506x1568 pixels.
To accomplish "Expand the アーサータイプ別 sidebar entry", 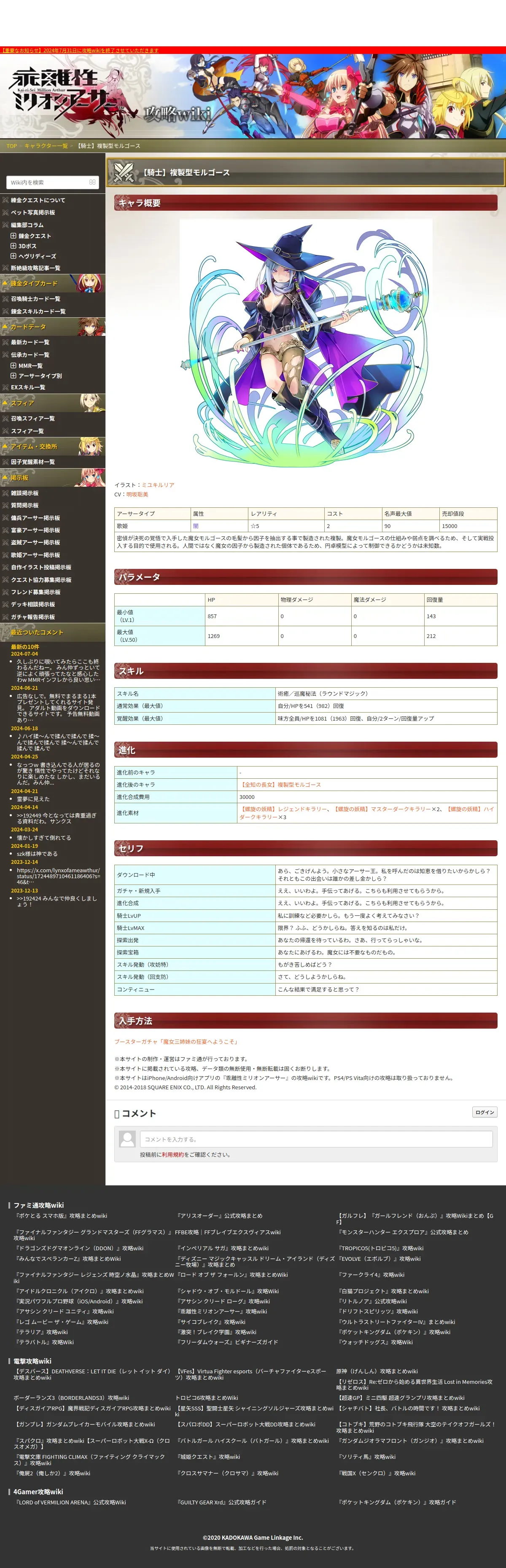I will [13, 375].
